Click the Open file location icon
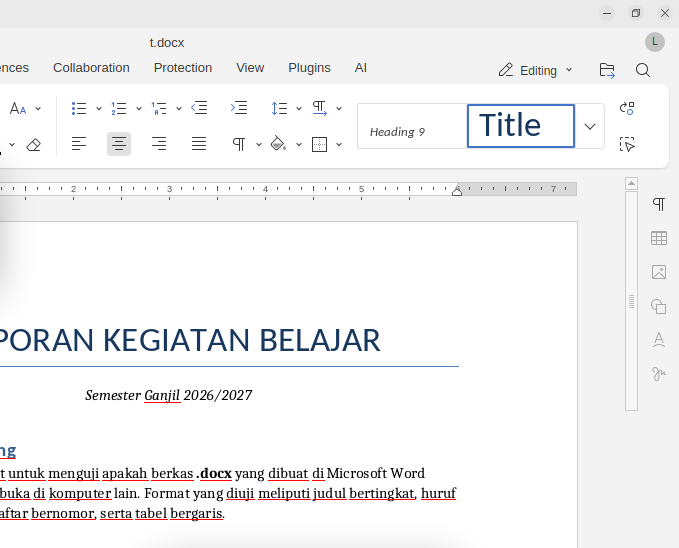This screenshot has width=679, height=548. (607, 70)
